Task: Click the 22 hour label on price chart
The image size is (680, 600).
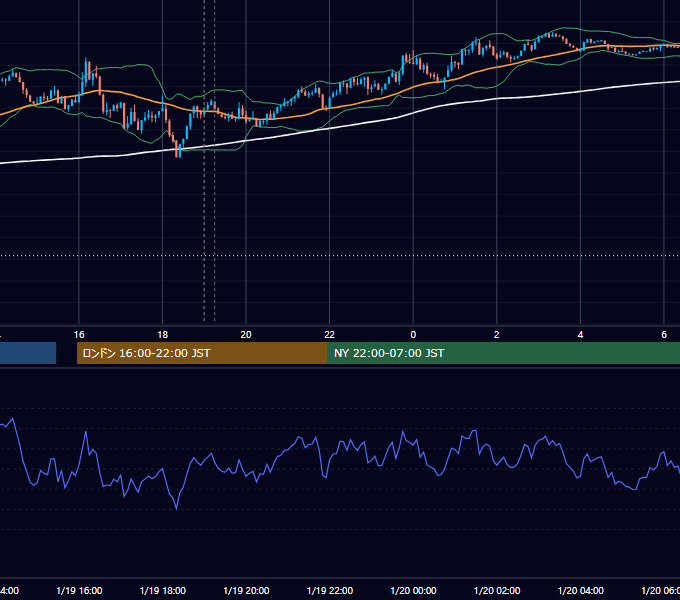Action: [x=330, y=335]
